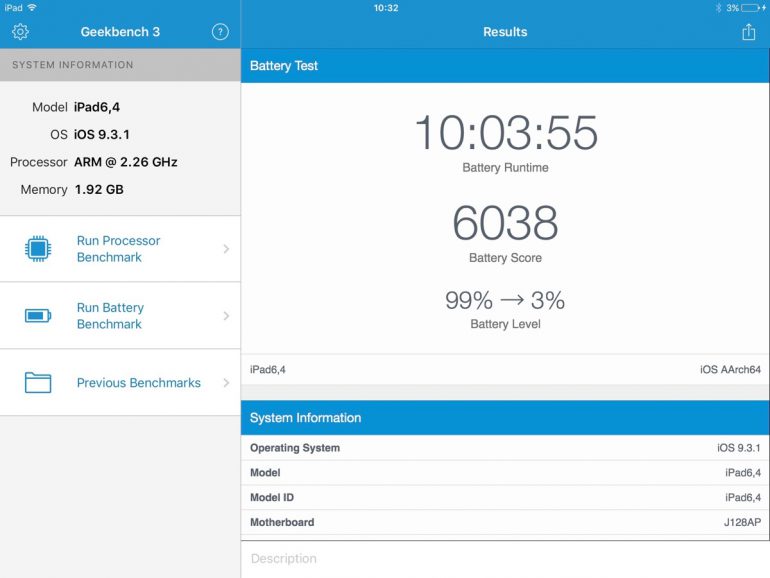Select Run Processor Benchmark

click(118, 249)
